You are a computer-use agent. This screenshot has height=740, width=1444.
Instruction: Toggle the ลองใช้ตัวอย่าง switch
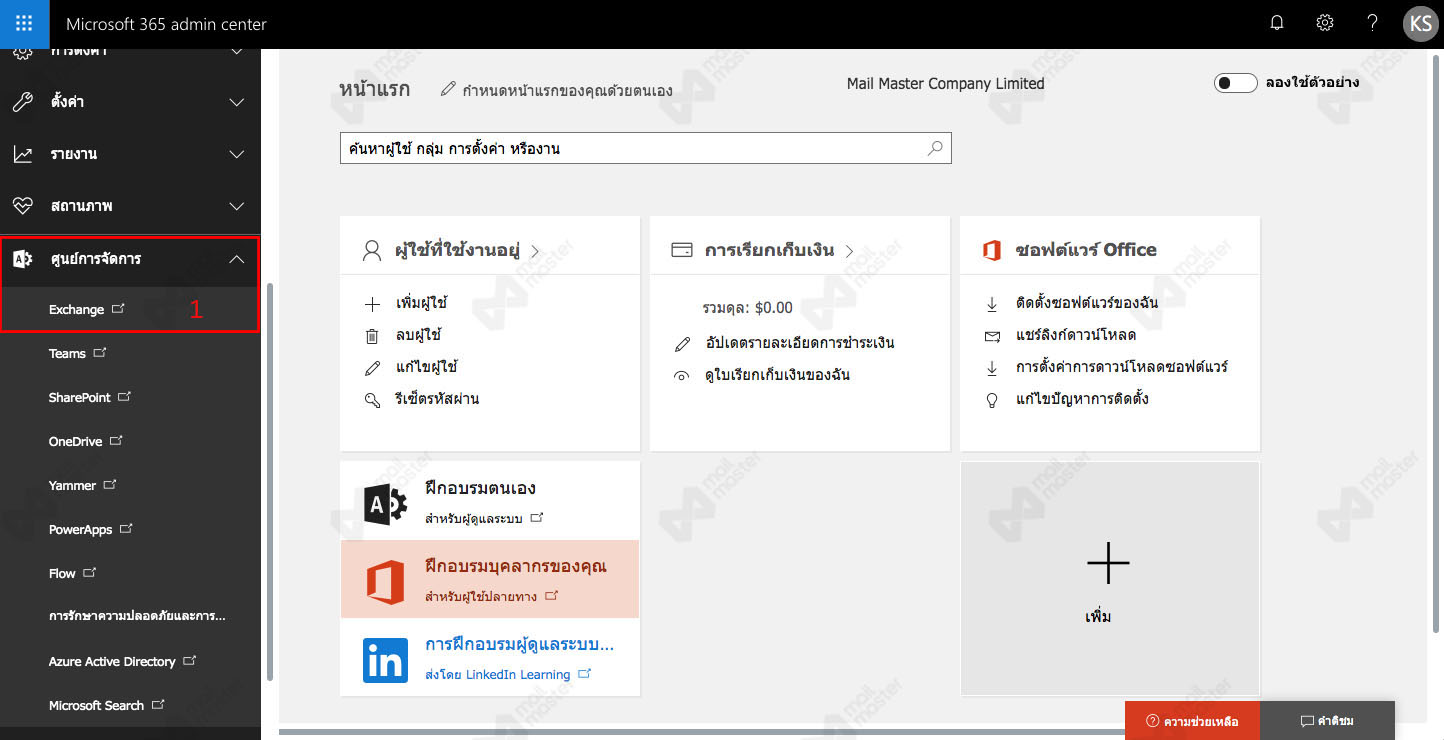click(x=1235, y=83)
